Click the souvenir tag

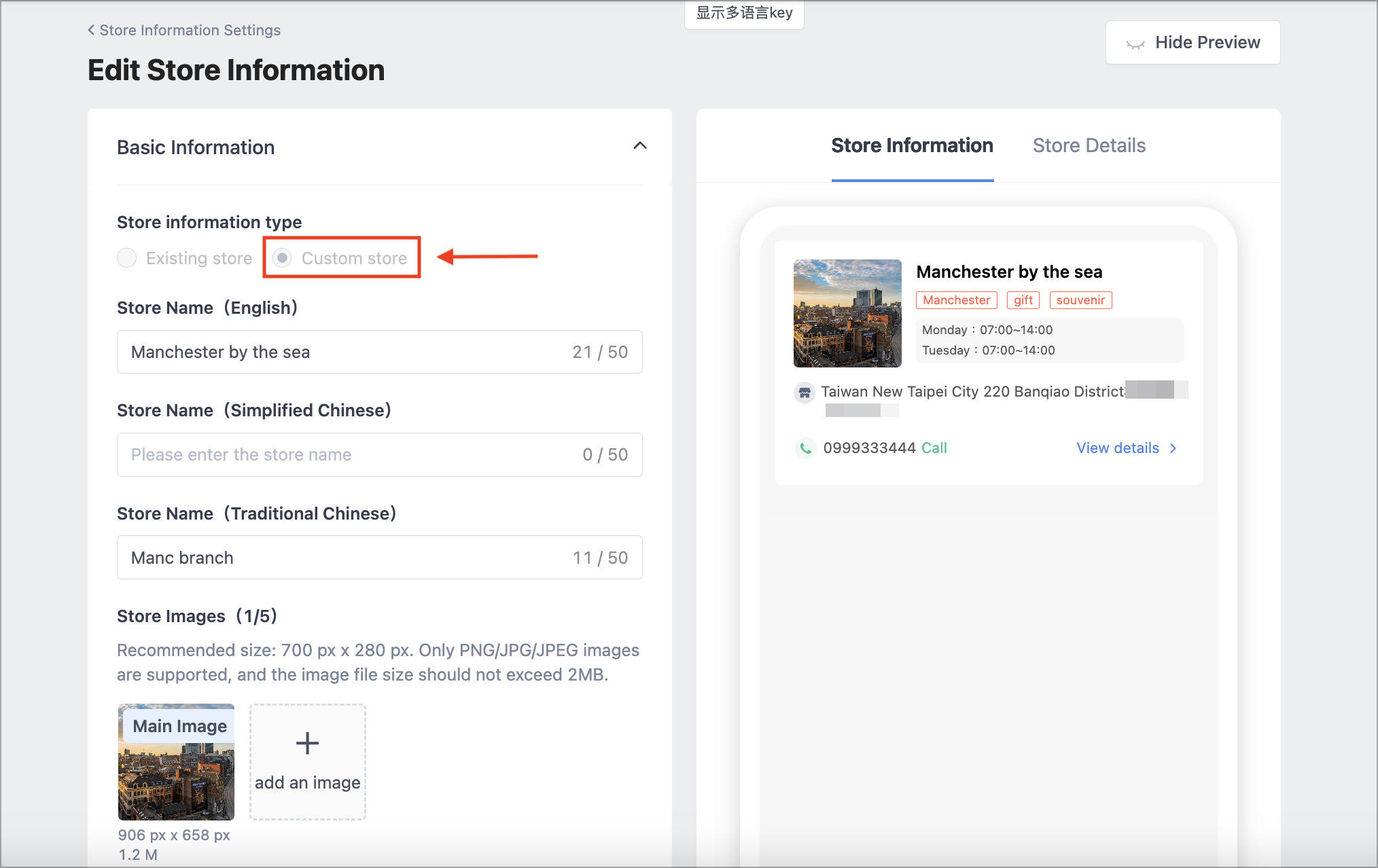1080,300
